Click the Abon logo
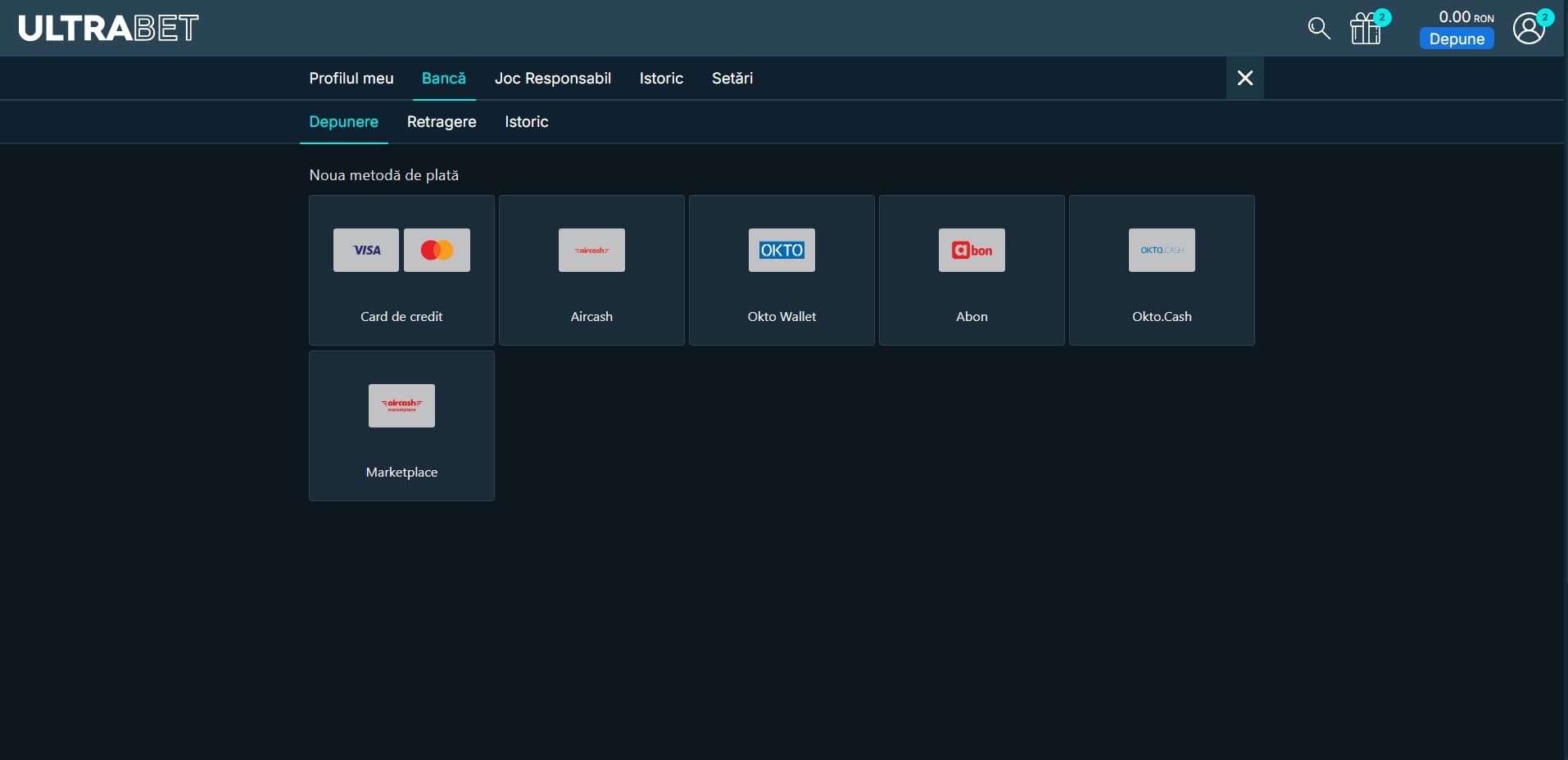Screen dimensions: 1568x760 [x=972, y=250]
